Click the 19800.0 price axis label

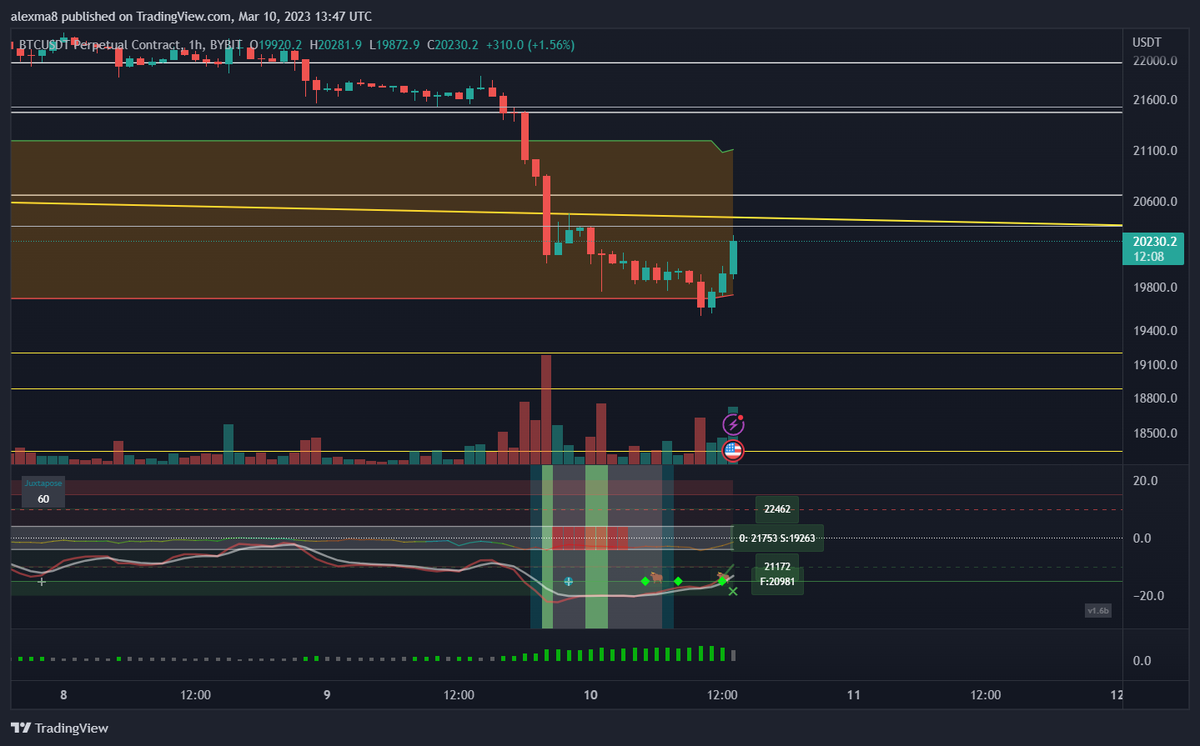pos(1156,288)
